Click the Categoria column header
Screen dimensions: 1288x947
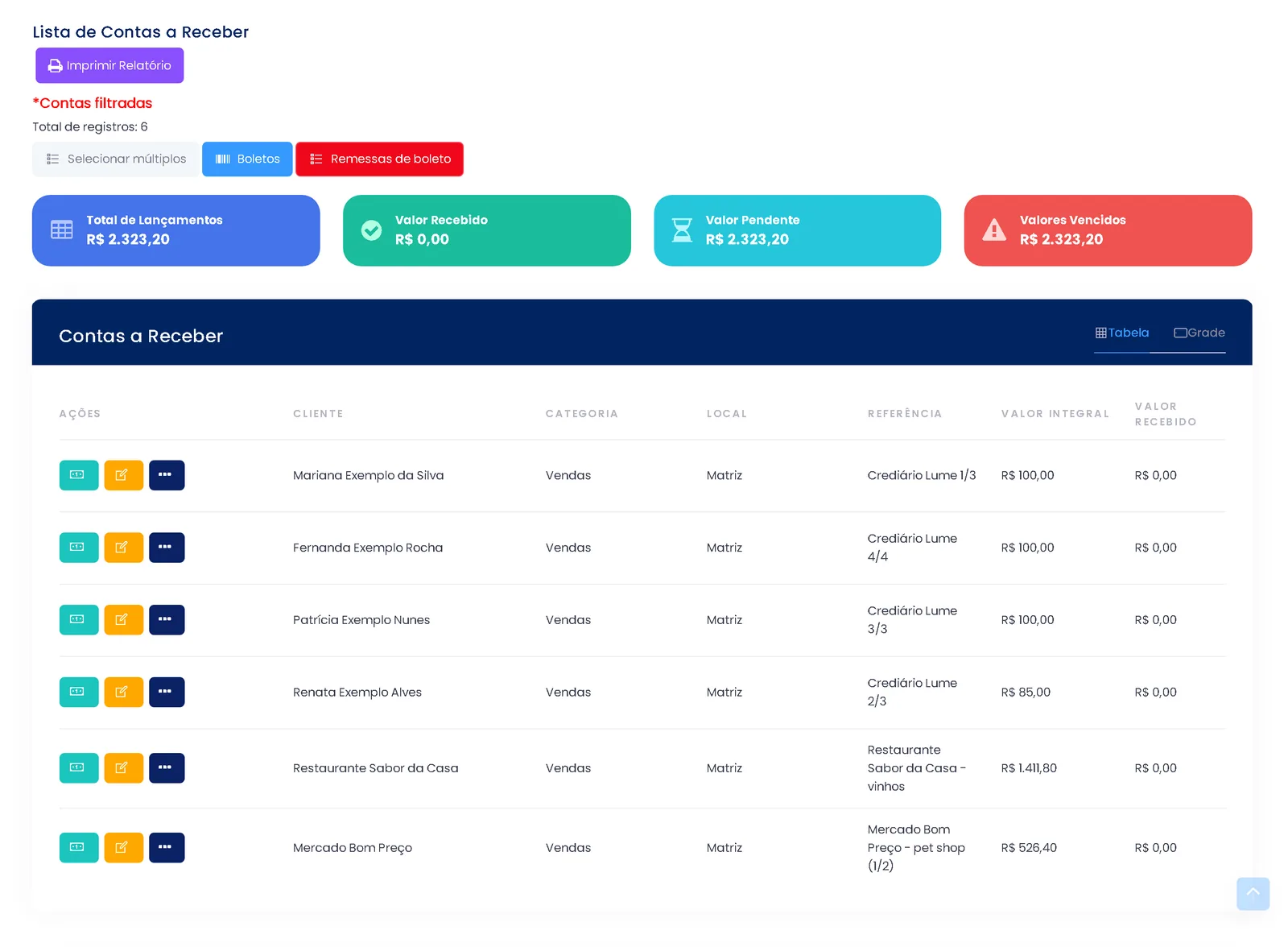582,414
